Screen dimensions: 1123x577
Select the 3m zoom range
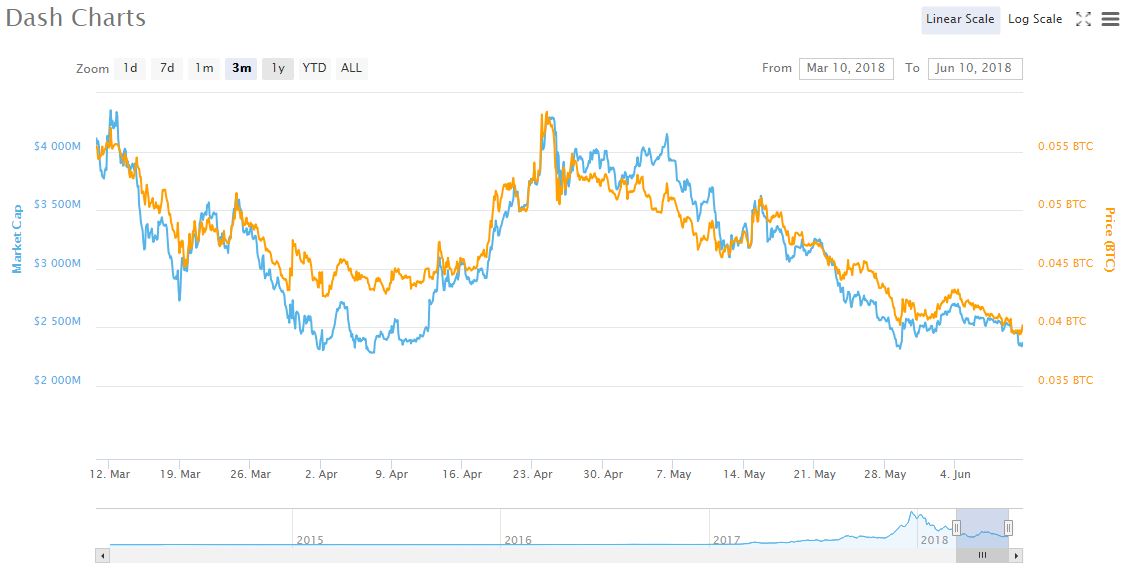[241, 68]
